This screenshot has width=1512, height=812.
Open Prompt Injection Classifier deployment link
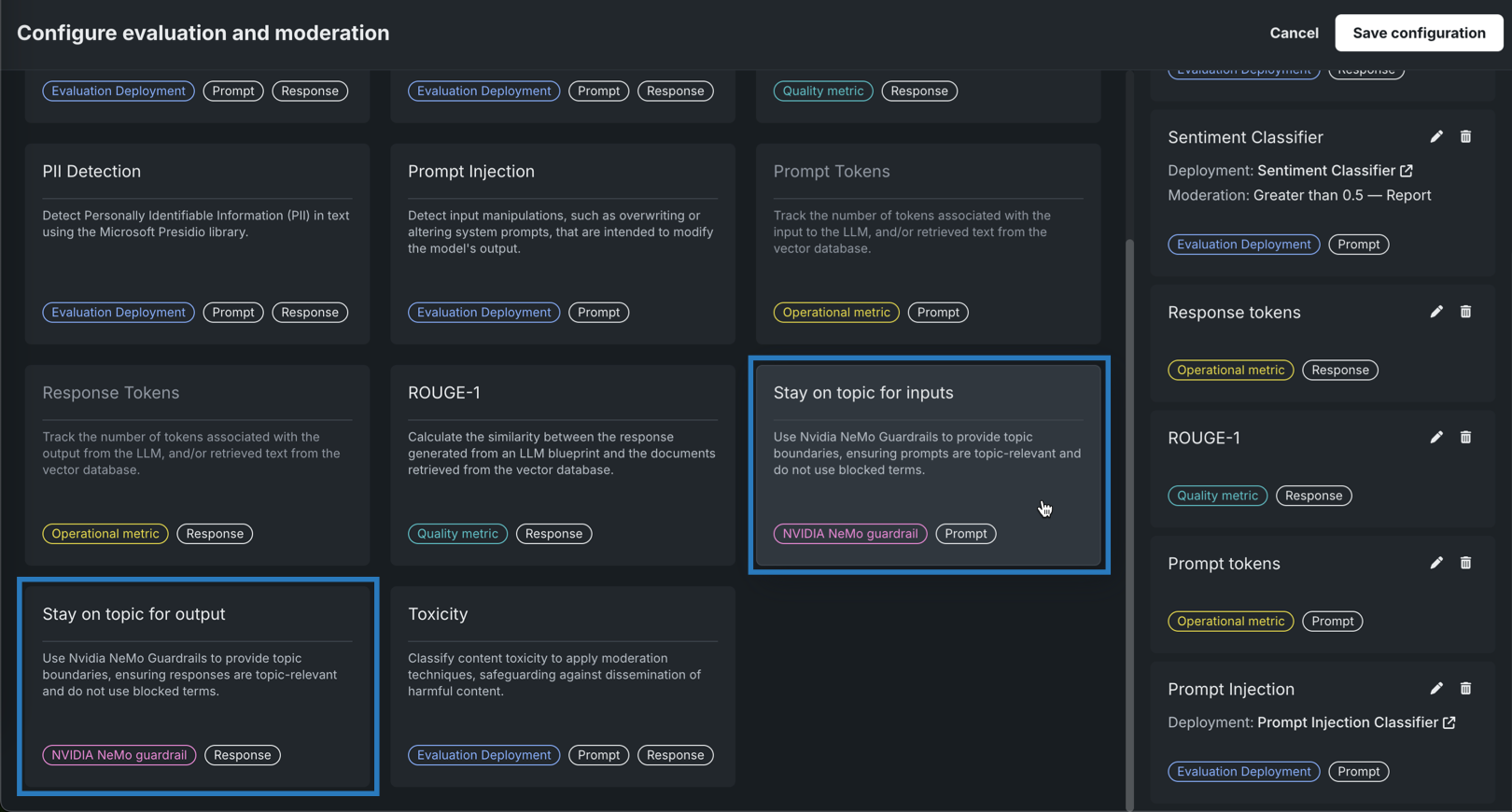click(1449, 722)
